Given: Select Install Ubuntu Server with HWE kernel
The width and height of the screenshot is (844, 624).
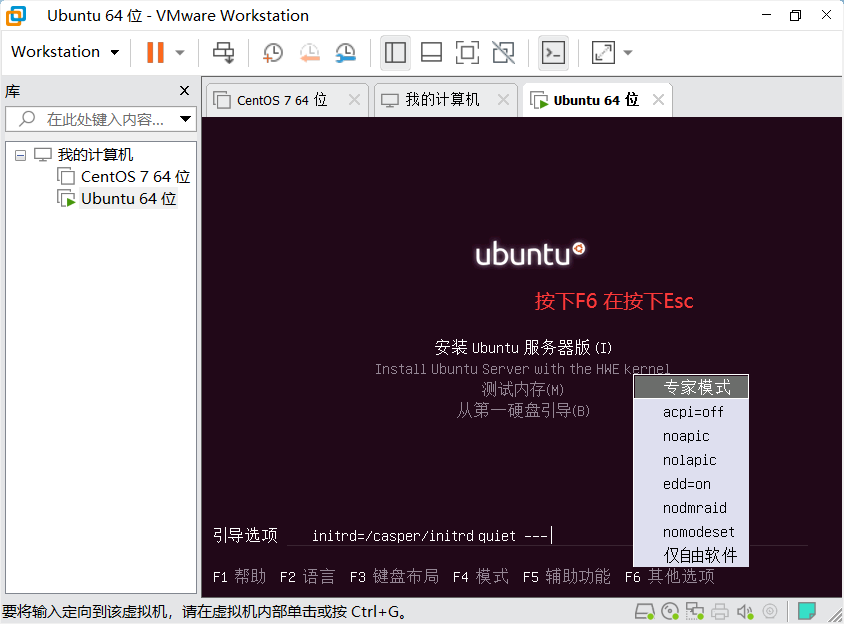Looking at the screenshot, I should point(522,369).
